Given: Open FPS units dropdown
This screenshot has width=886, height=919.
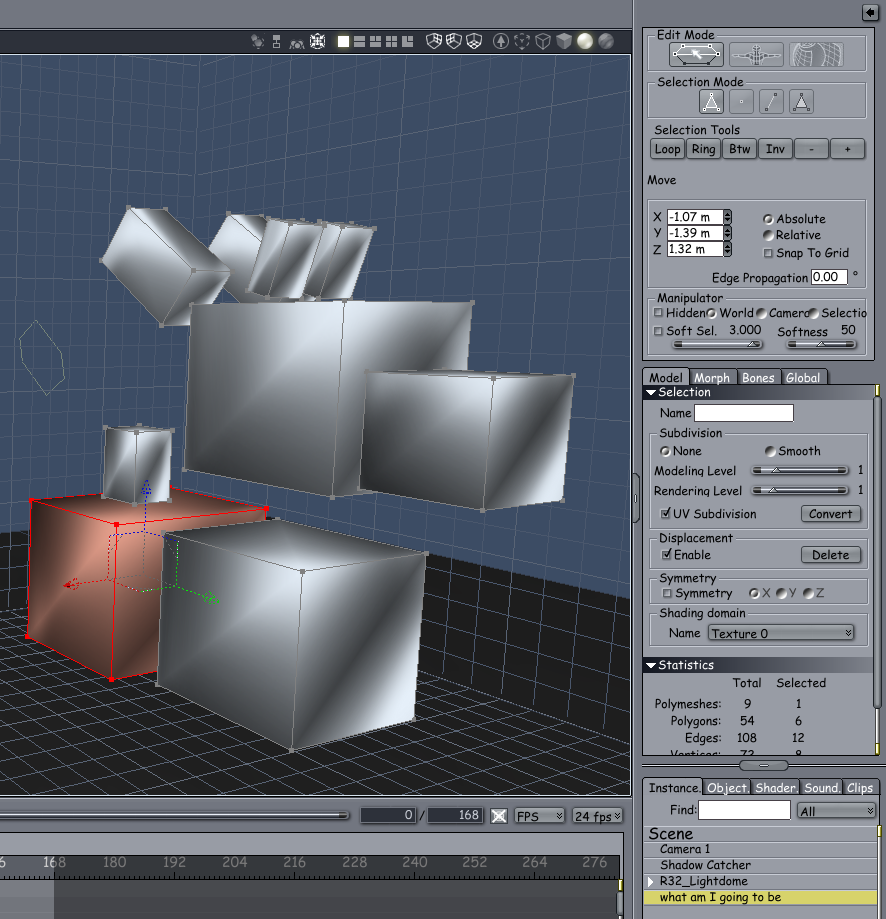Looking at the screenshot, I should 539,816.
